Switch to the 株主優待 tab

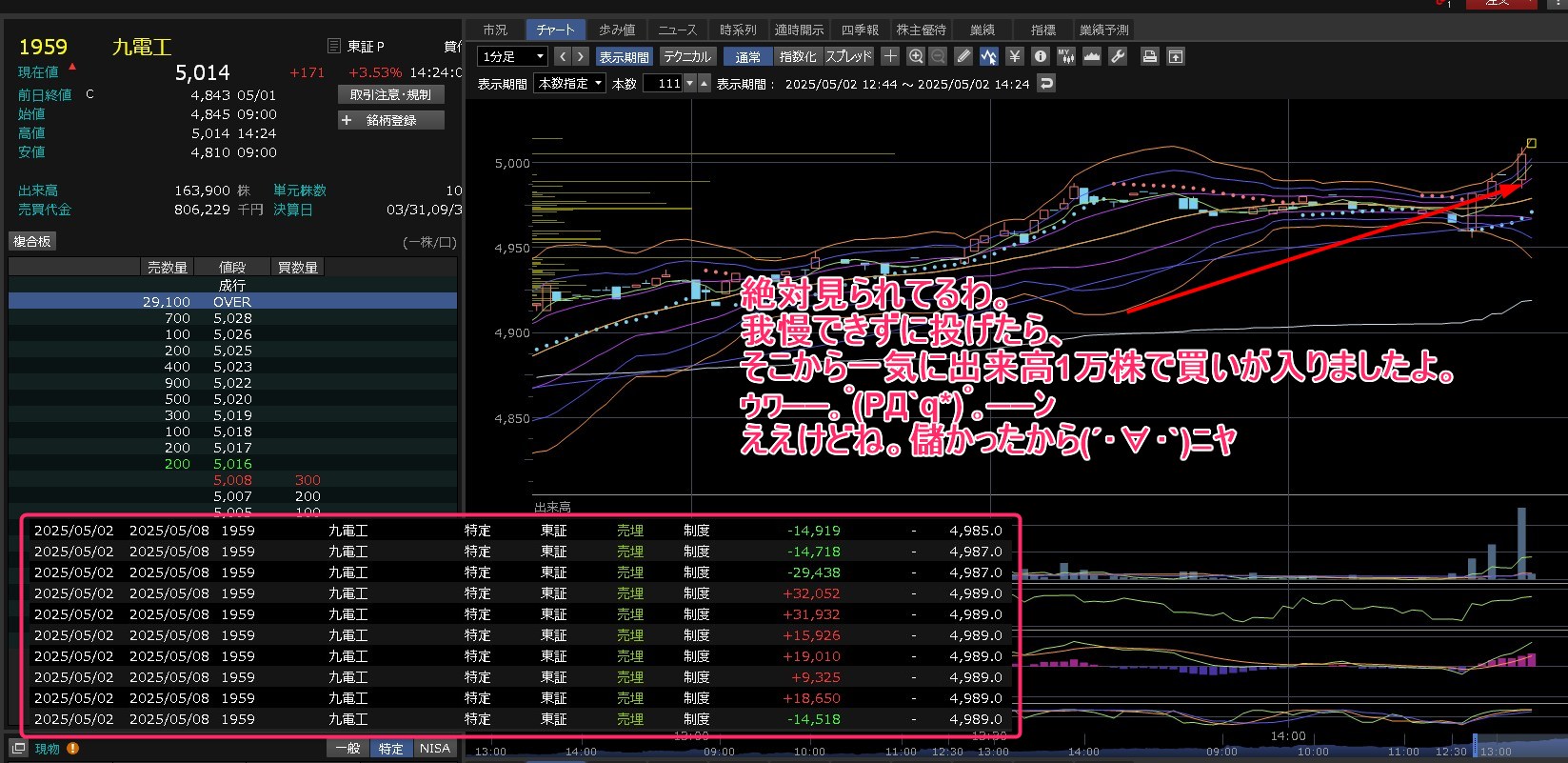[921, 30]
